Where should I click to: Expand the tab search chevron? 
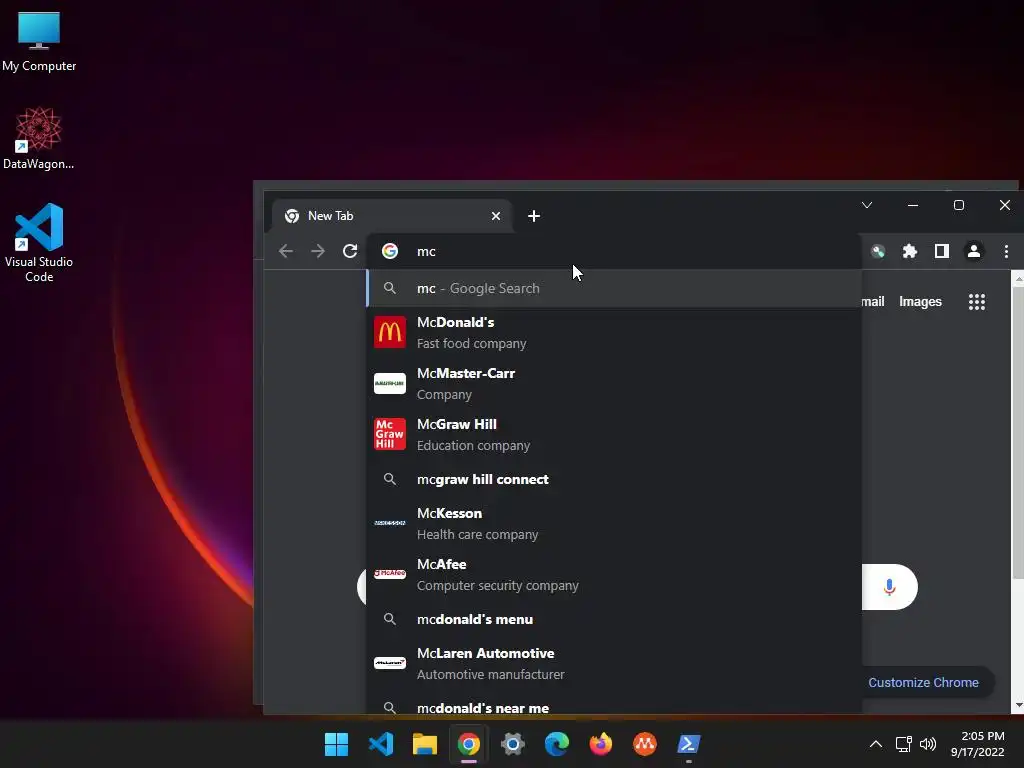867,205
